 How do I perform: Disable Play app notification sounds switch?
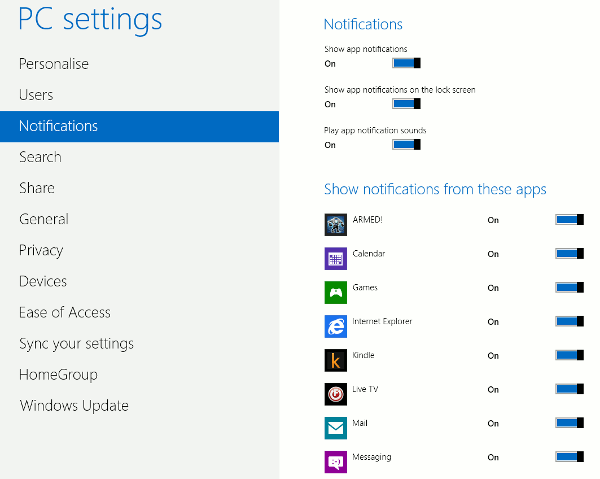[406, 145]
